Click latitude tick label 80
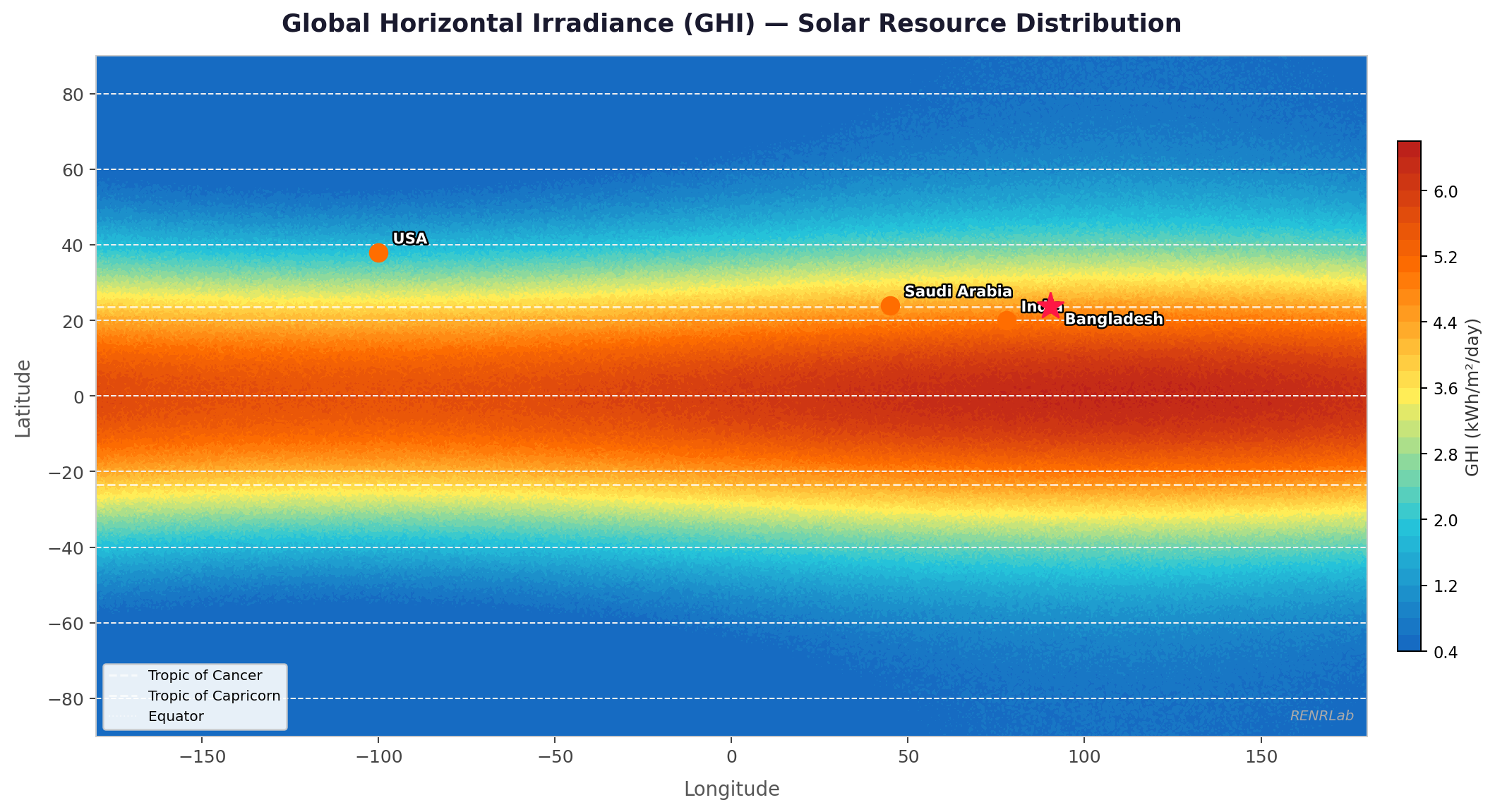The image size is (1495, 812). point(74,94)
